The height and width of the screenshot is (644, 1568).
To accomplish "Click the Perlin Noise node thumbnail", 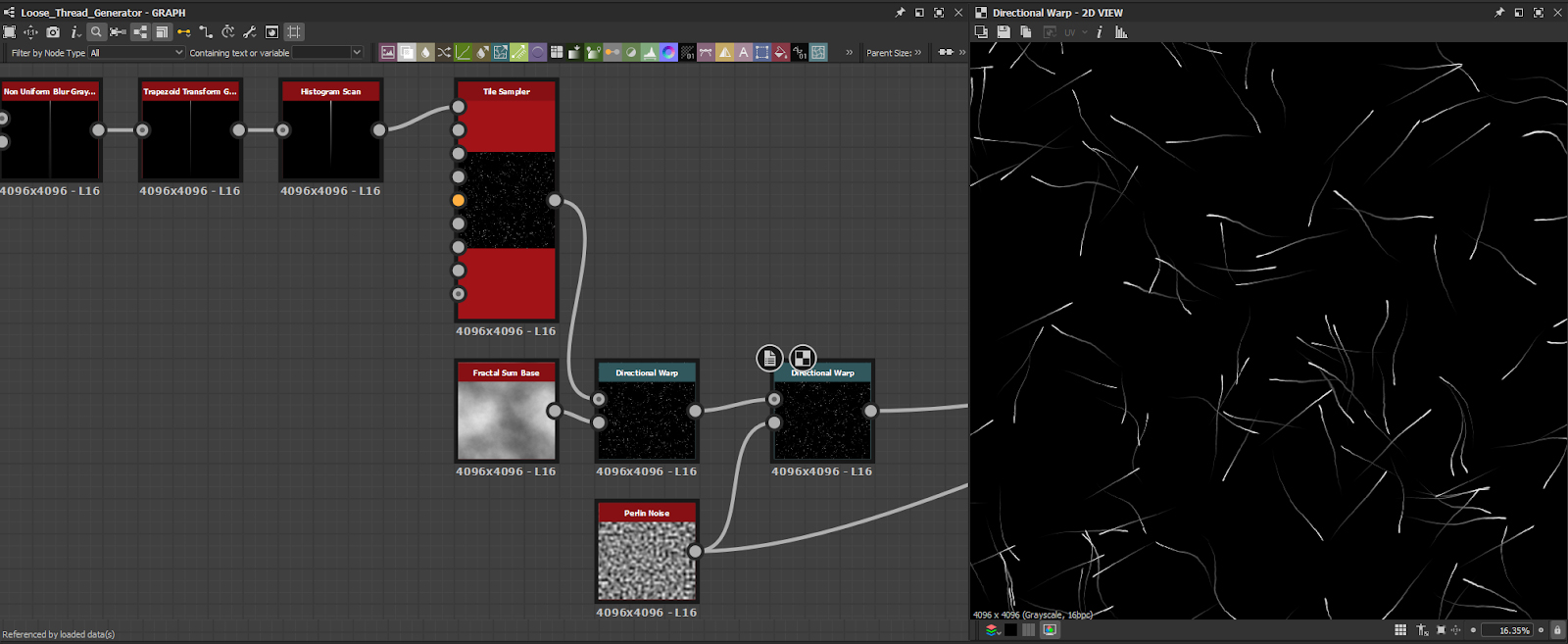I will (647, 561).
